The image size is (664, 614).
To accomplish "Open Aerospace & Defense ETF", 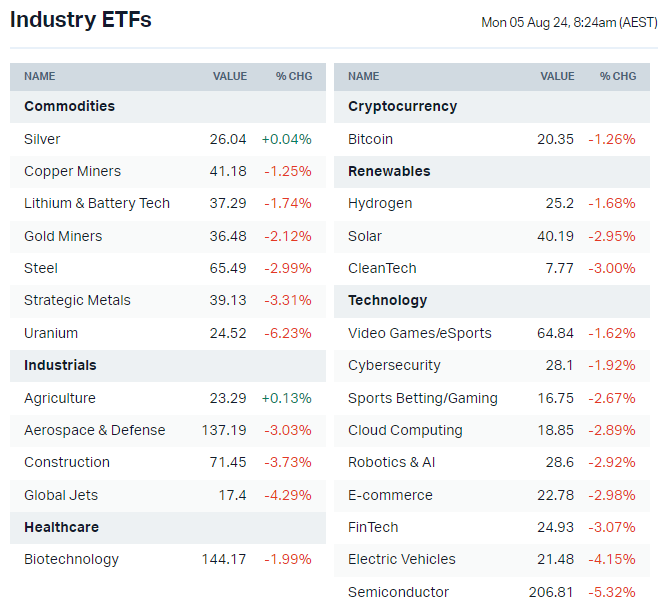I will click(95, 430).
